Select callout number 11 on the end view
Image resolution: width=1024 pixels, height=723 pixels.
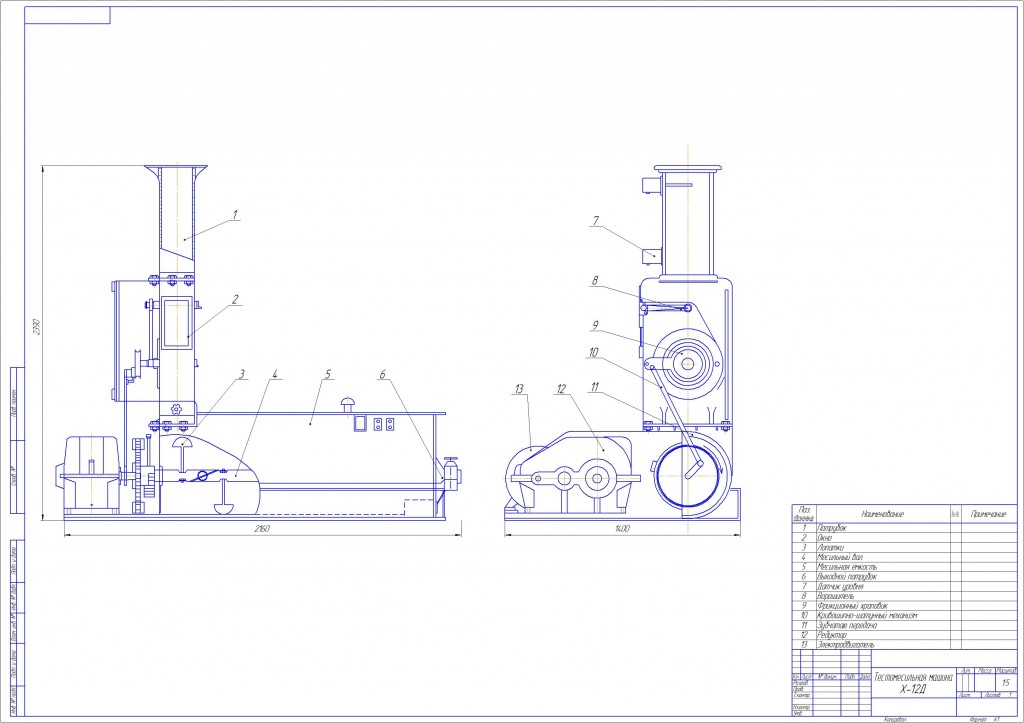coord(594,387)
